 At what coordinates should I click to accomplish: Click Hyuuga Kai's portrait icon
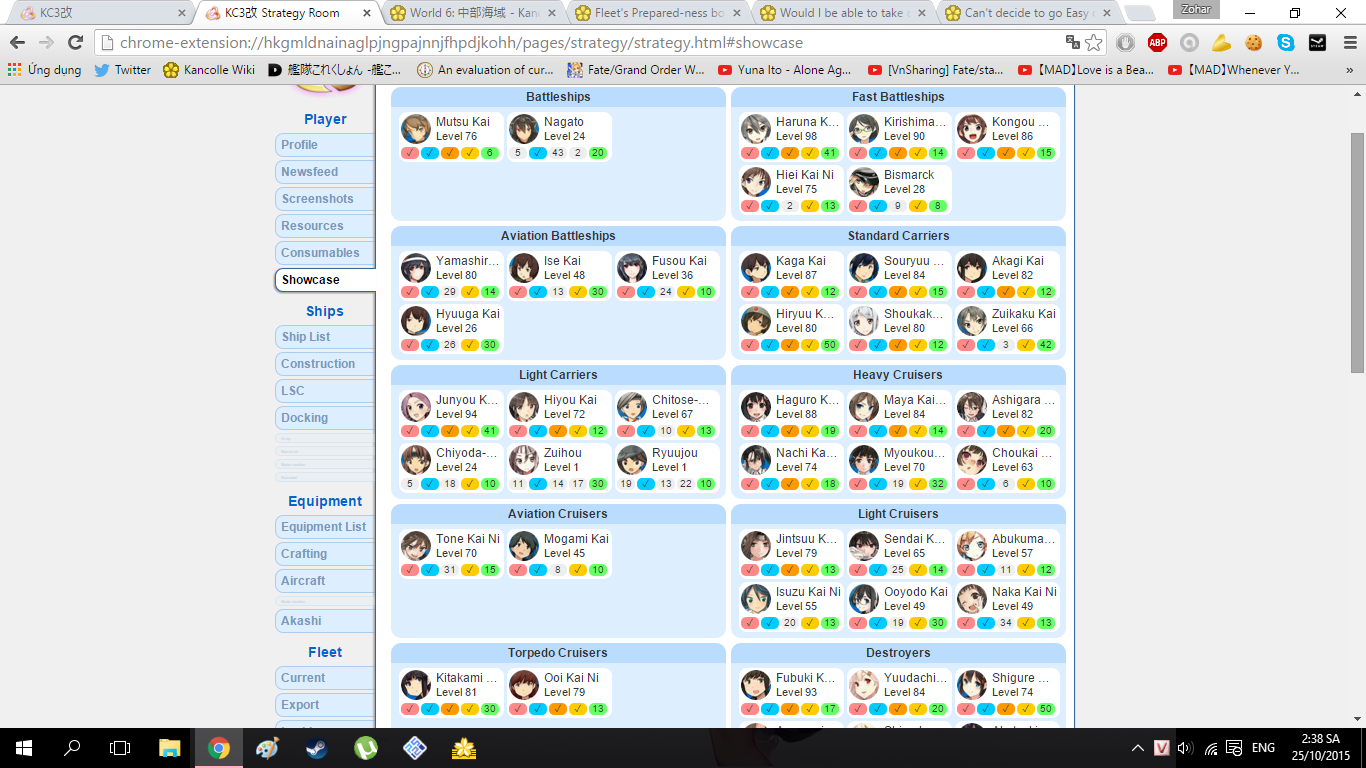(x=416, y=321)
